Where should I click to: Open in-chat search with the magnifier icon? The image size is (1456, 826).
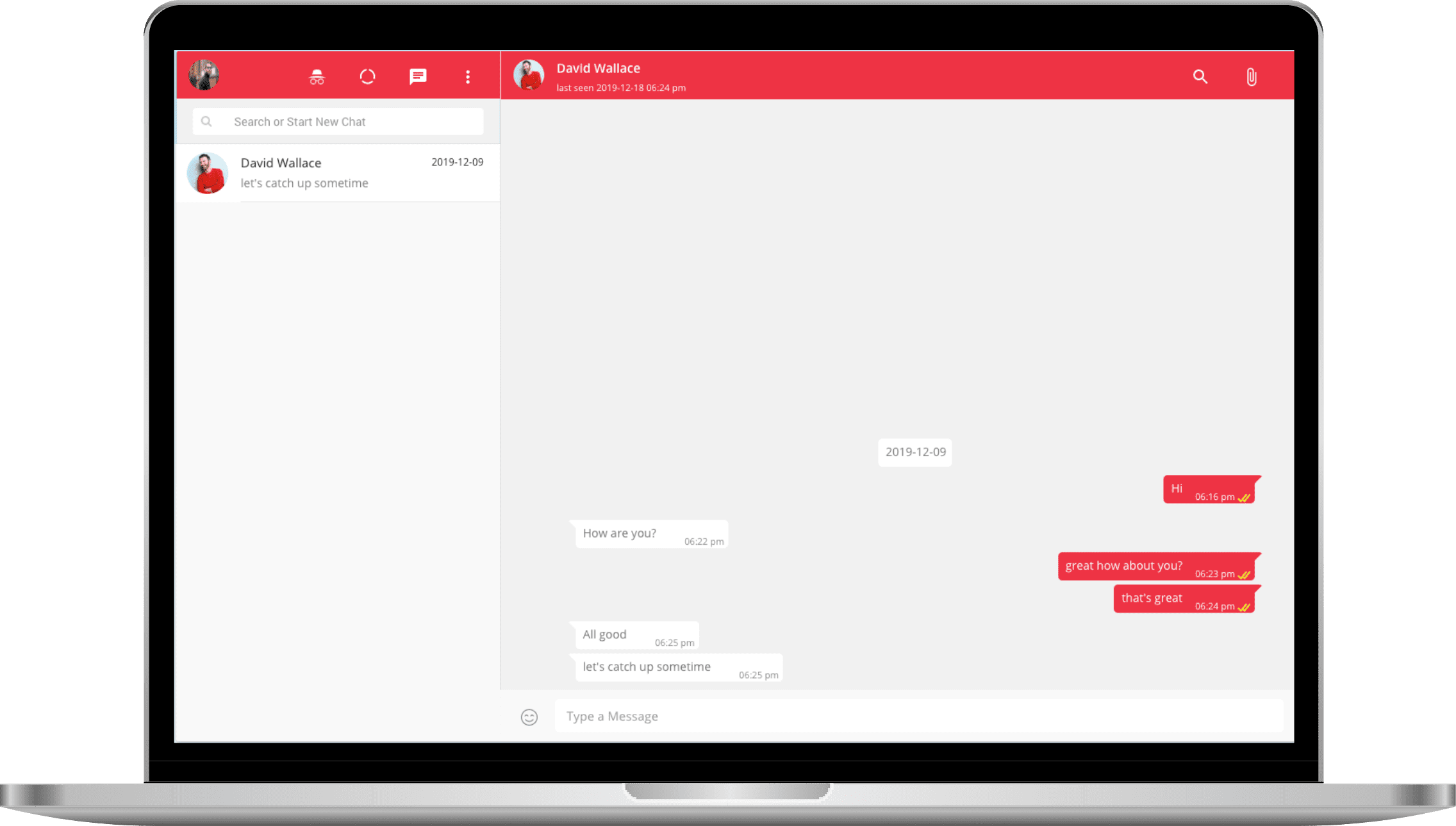click(x=1200, y=76)
